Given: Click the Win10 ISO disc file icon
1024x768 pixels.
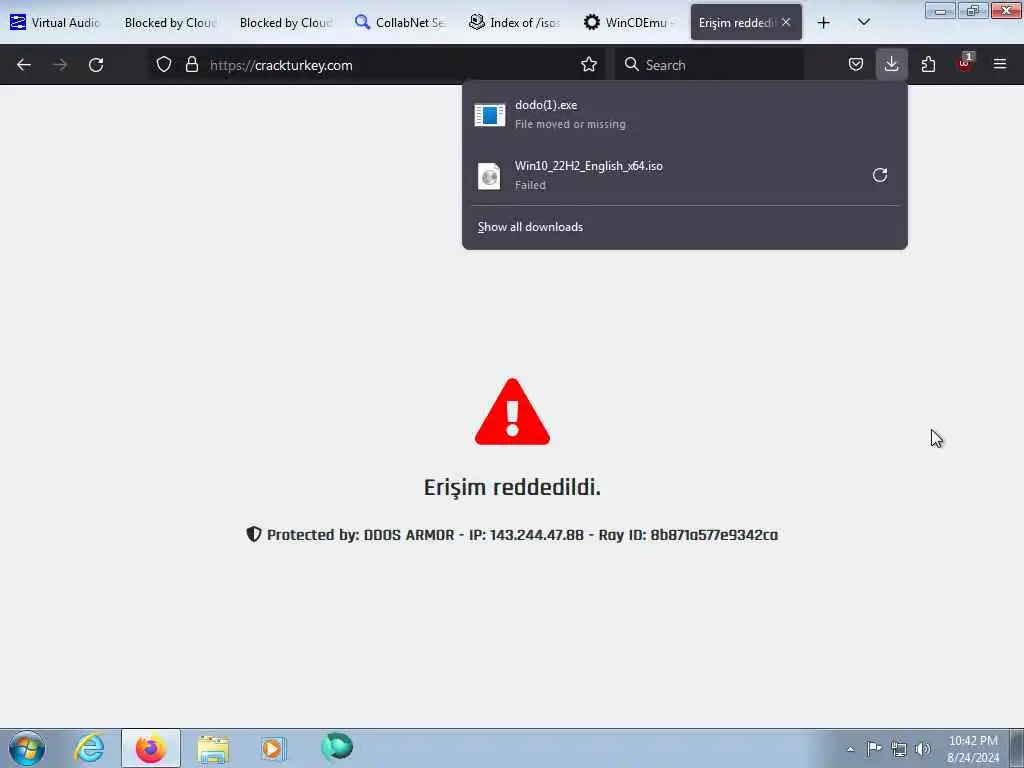Looking at the screenshot, I should (x=489, y=176).
